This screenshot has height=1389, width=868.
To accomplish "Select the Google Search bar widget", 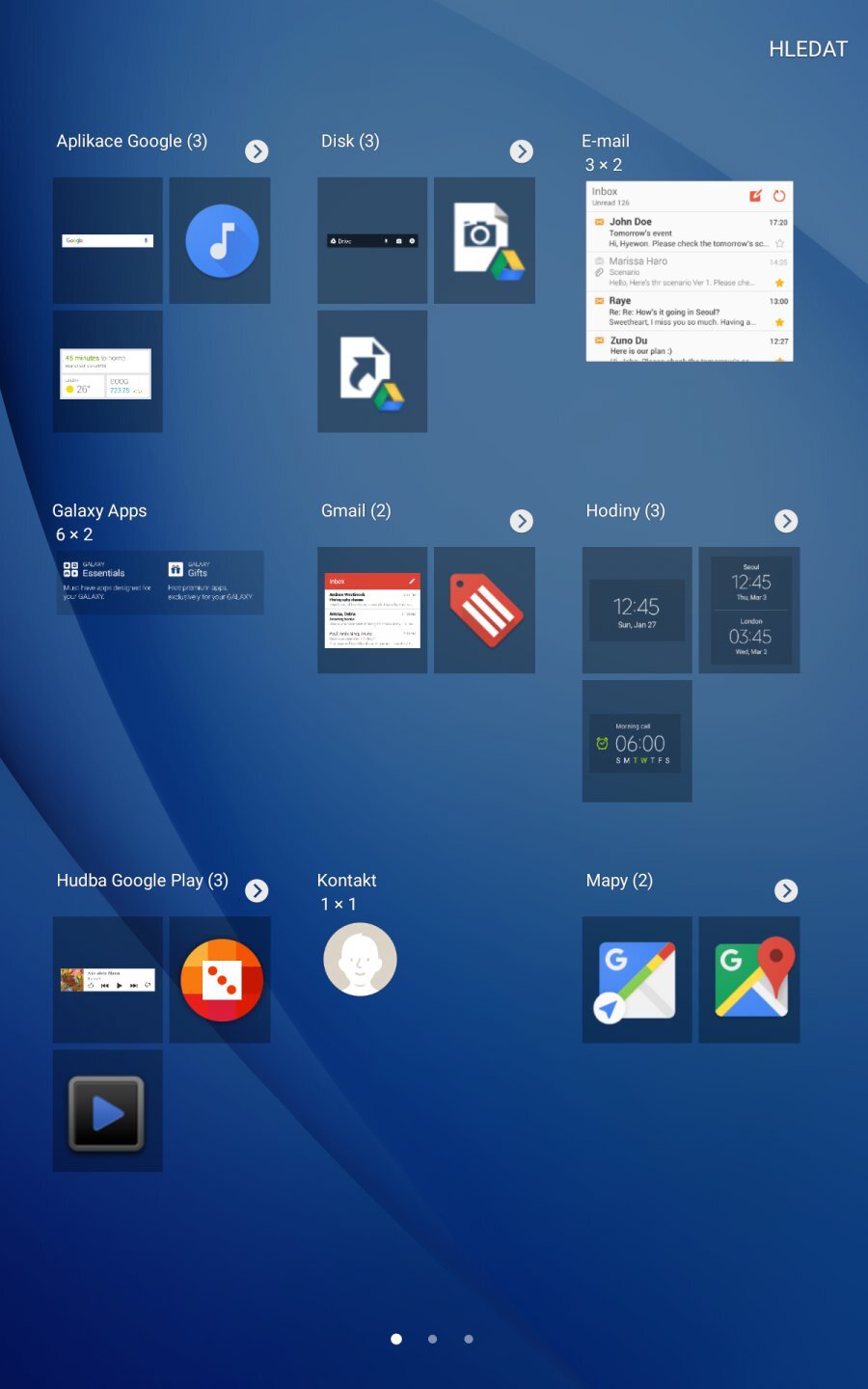I will click(x=107, y=240).
